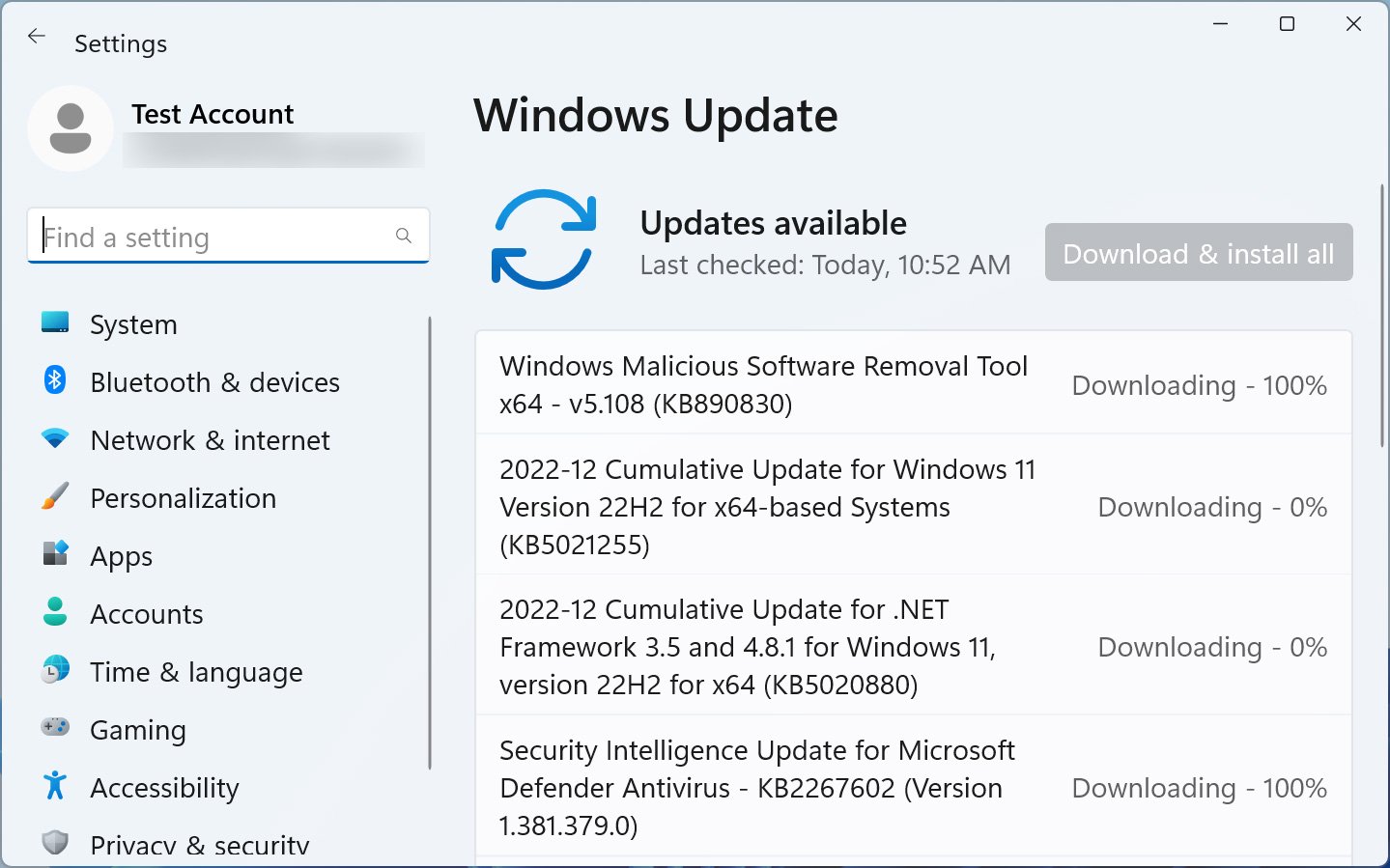Image resolution: width=1390 pixels, height=868 pixels.
Task: Click the System monitor icon
Action: point(55,322)
